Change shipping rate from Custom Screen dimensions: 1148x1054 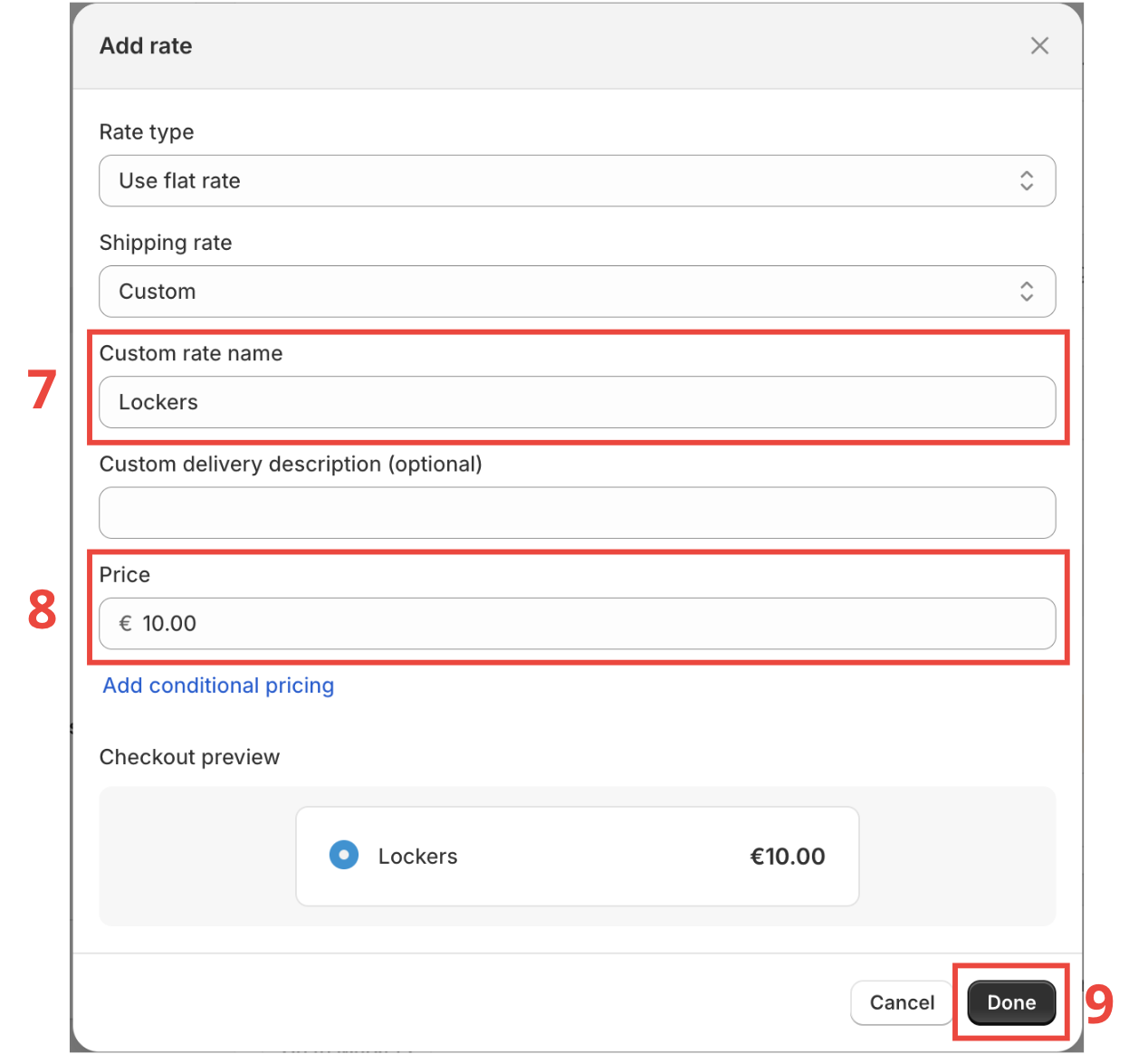[x=577, y=292]
